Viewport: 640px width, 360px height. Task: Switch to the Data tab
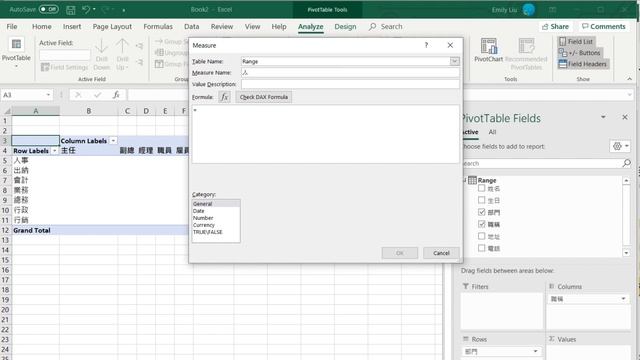(x=191, y=27)
